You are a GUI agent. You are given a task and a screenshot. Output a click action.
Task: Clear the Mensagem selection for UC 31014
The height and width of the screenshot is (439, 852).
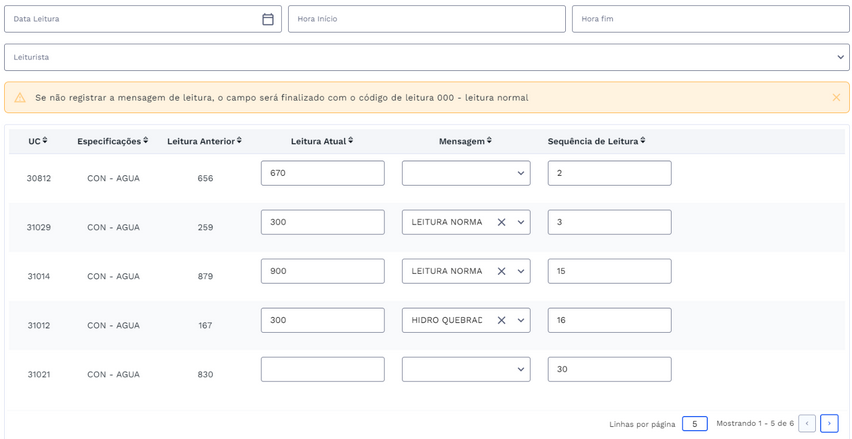(501, 271)
